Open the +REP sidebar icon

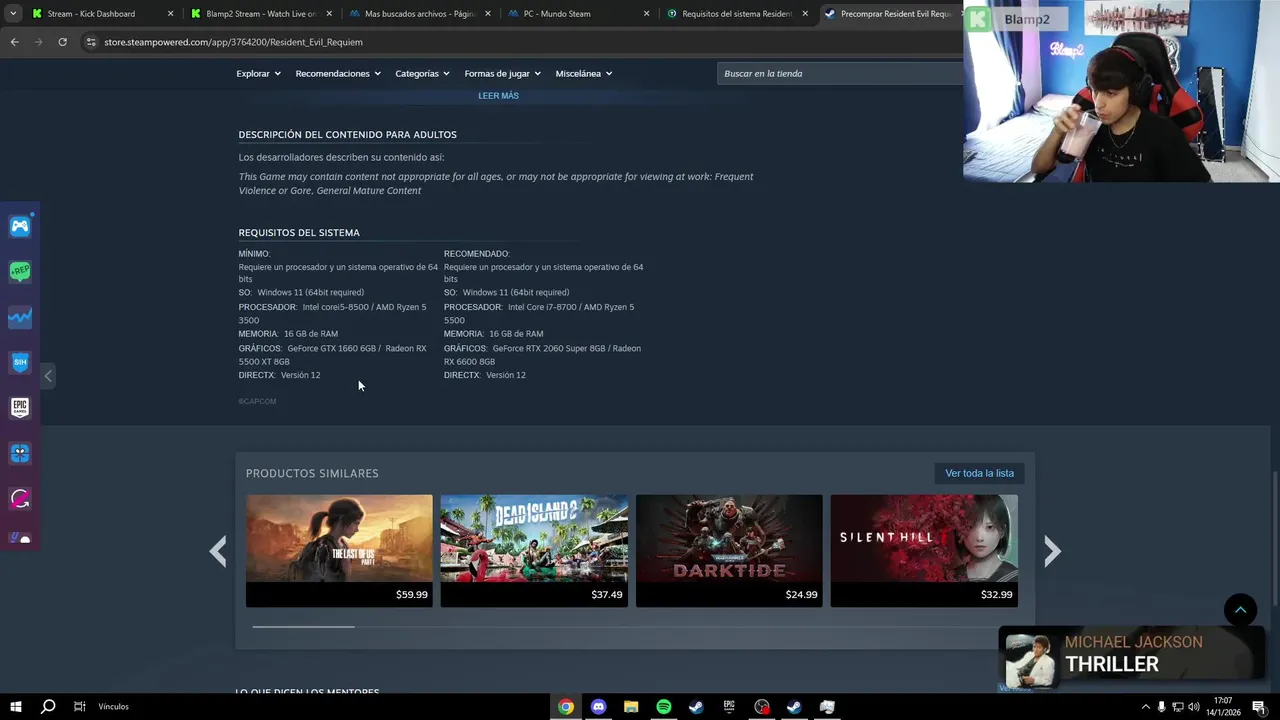point(20,272)
